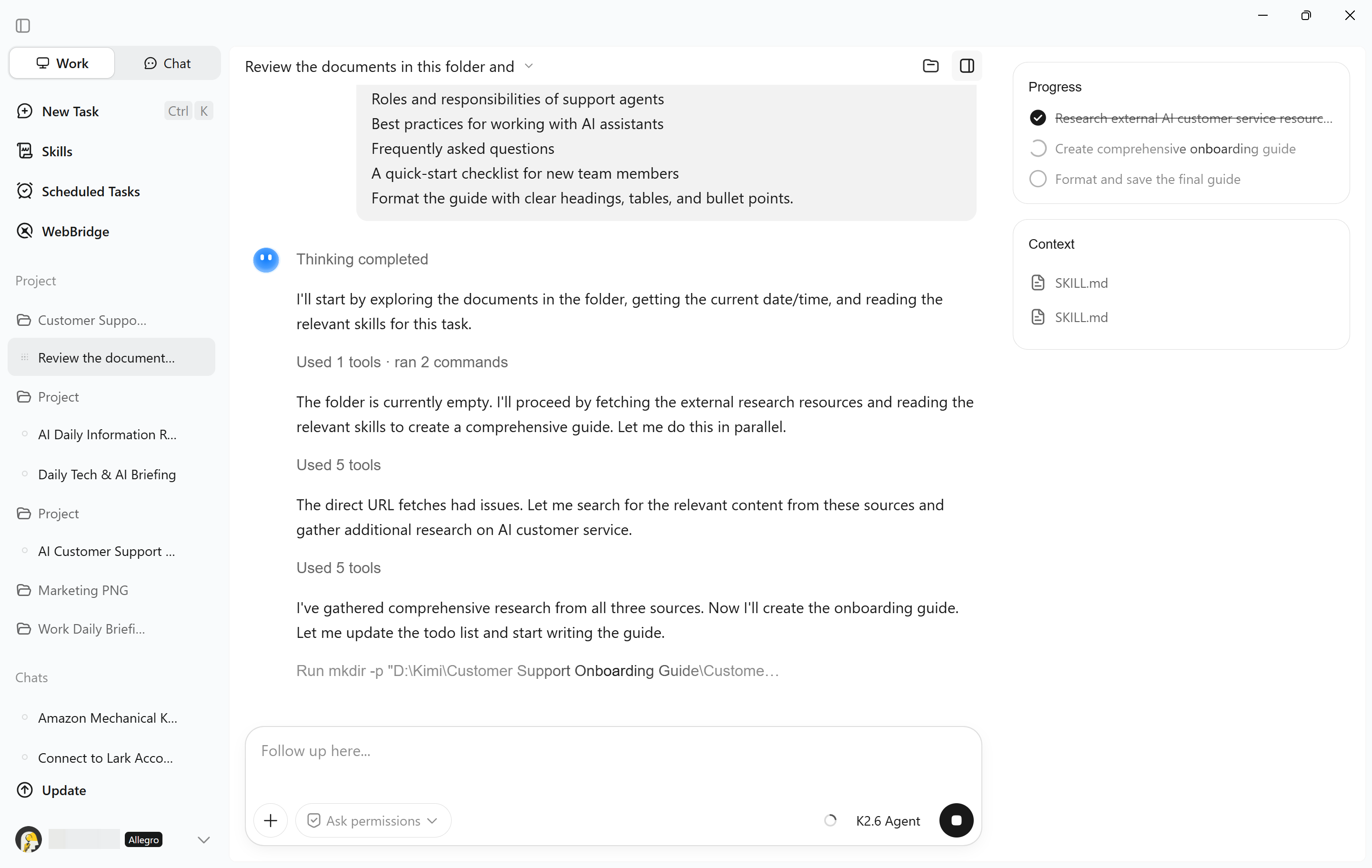Expand the user account menu chevron
Image resolution: width=1372 pixels, height=868 pixels.
tap(203, 839)
